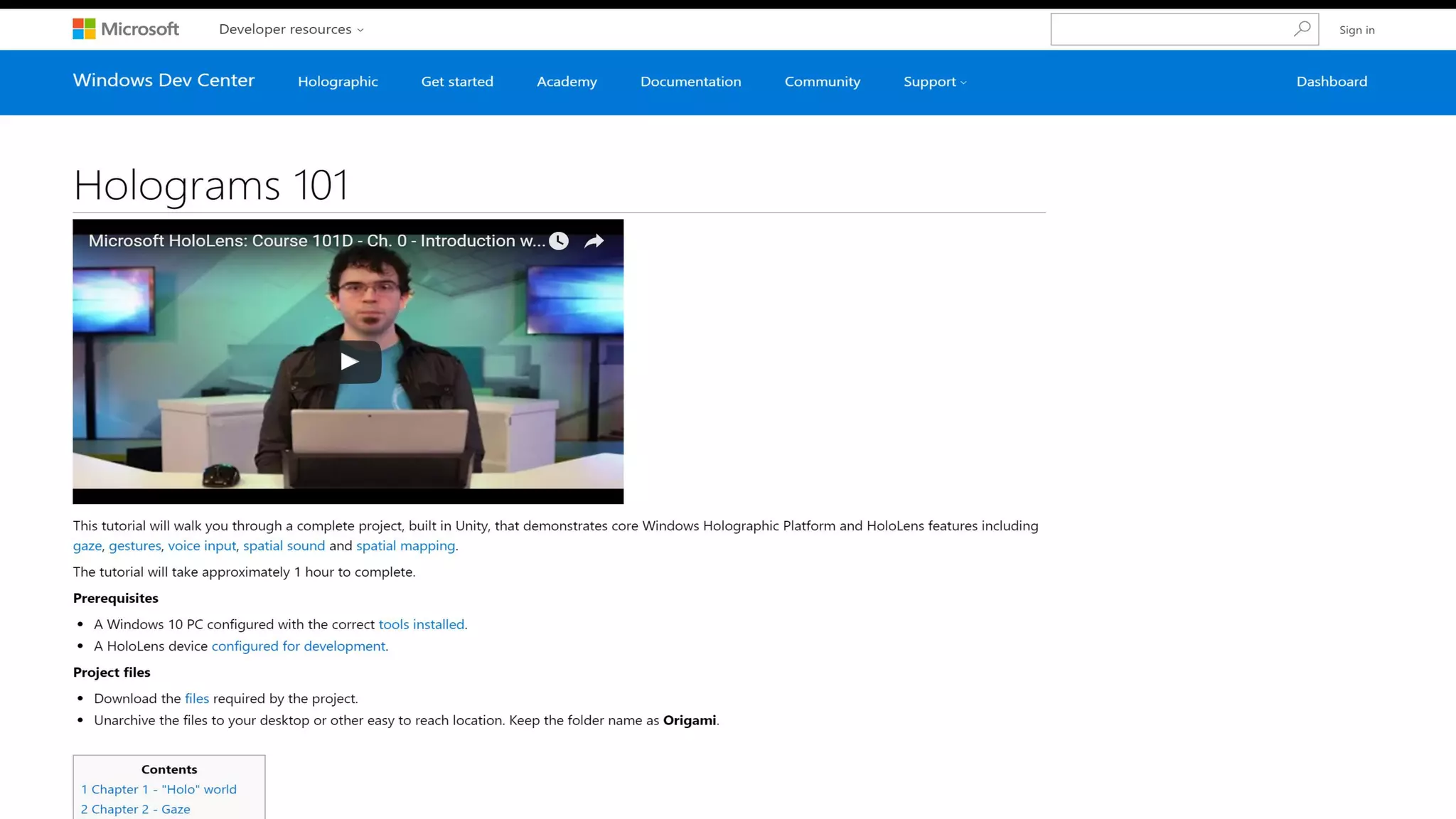This screenshot has height=819, width=1456.
Task: Open the Dashboard link
Action: pyautogui.click(x=1332, y=82)
